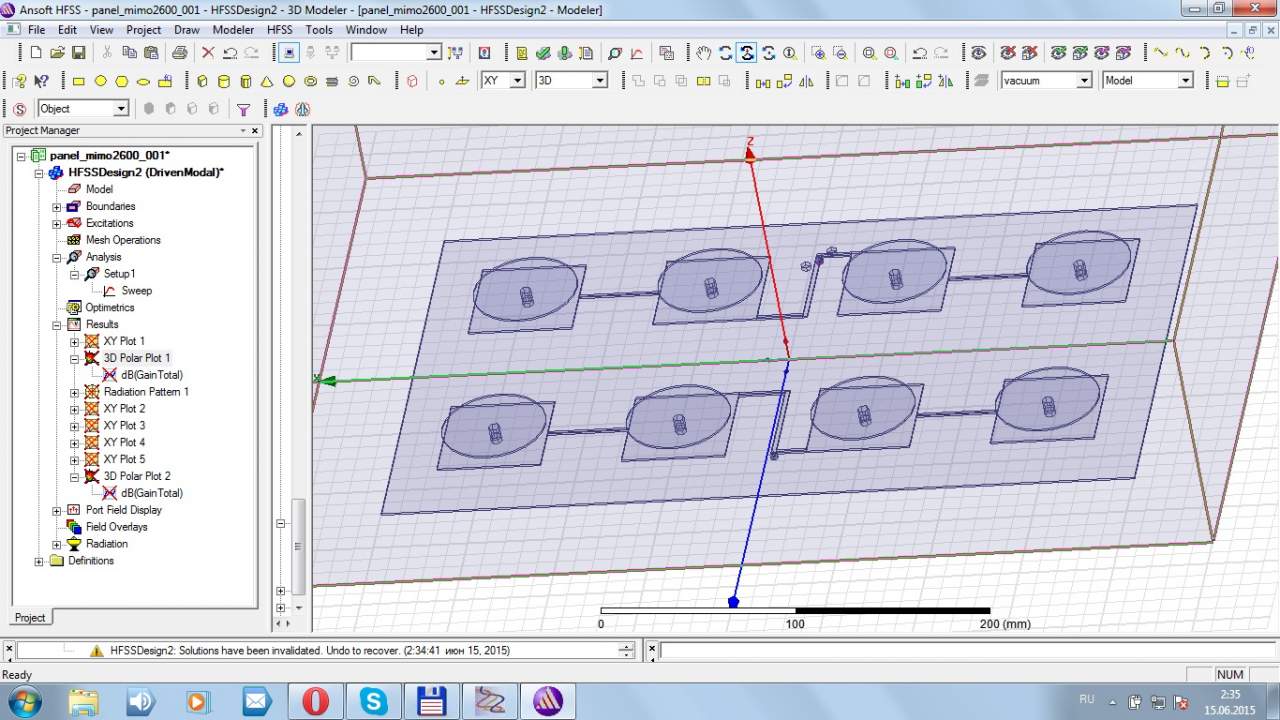Open the HFSS menu
This screenshot has width=1280, height=720.
tap(279, 30)
